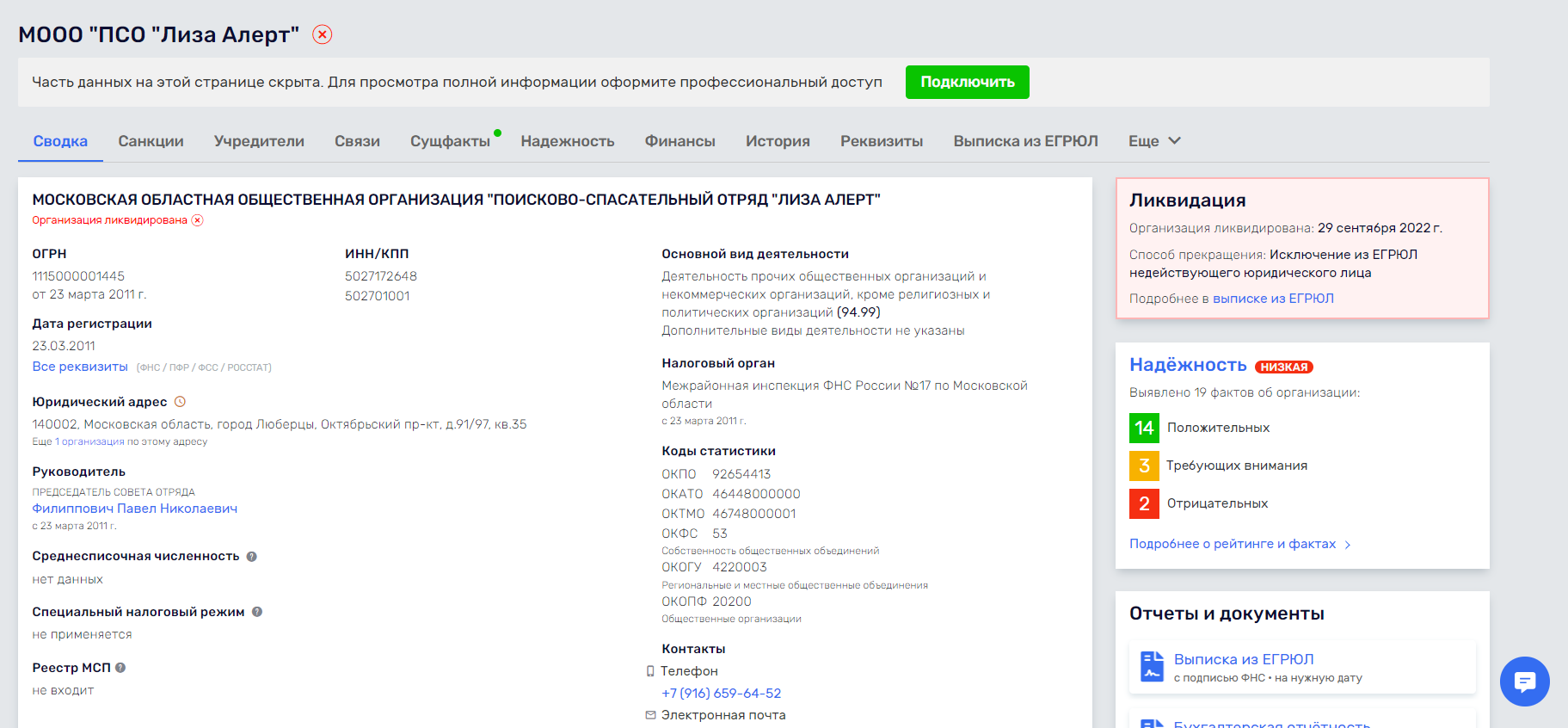1568x728 pixels.
Task: Click the Организация ликвидирована red status text
Action: coord(109,220)
